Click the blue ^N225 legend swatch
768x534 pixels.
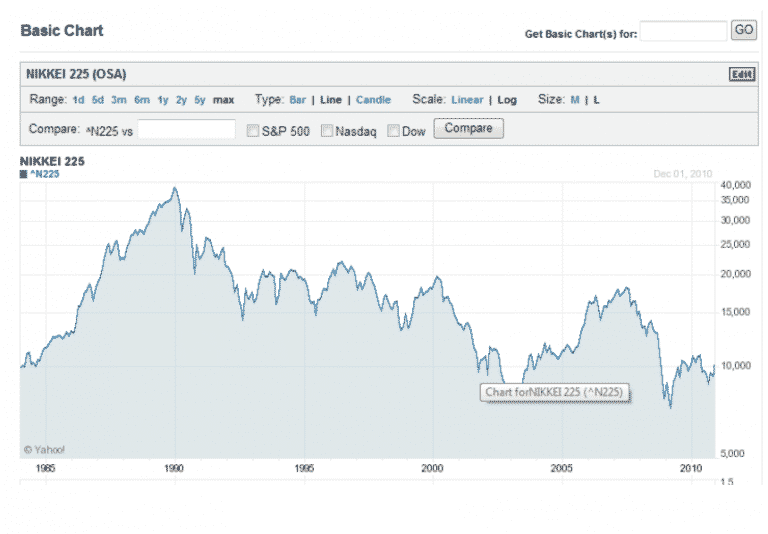click(x=24, y=174)
